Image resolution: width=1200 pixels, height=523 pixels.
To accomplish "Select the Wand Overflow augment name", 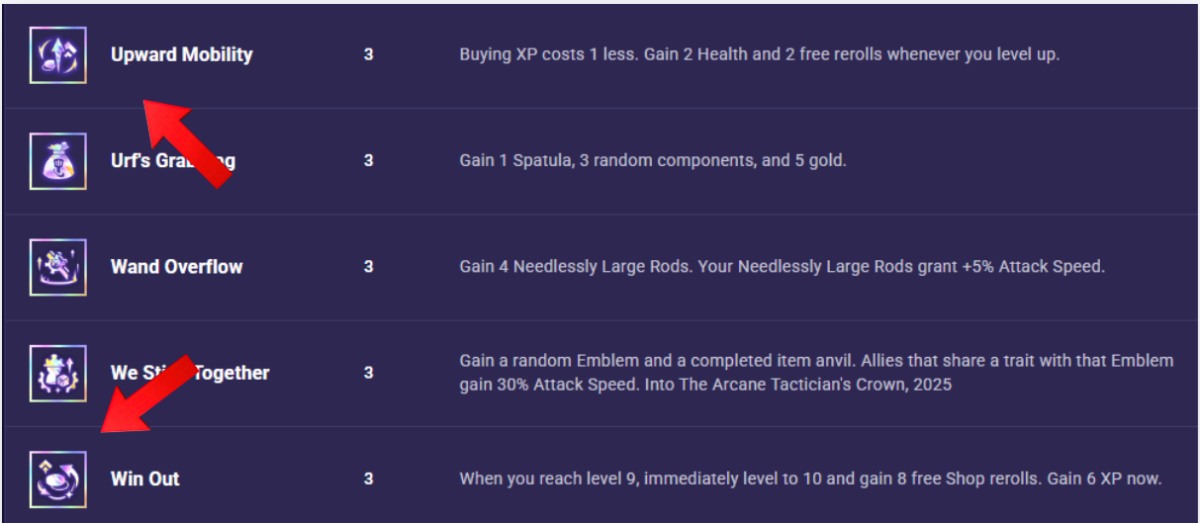I will coord(176,267).
